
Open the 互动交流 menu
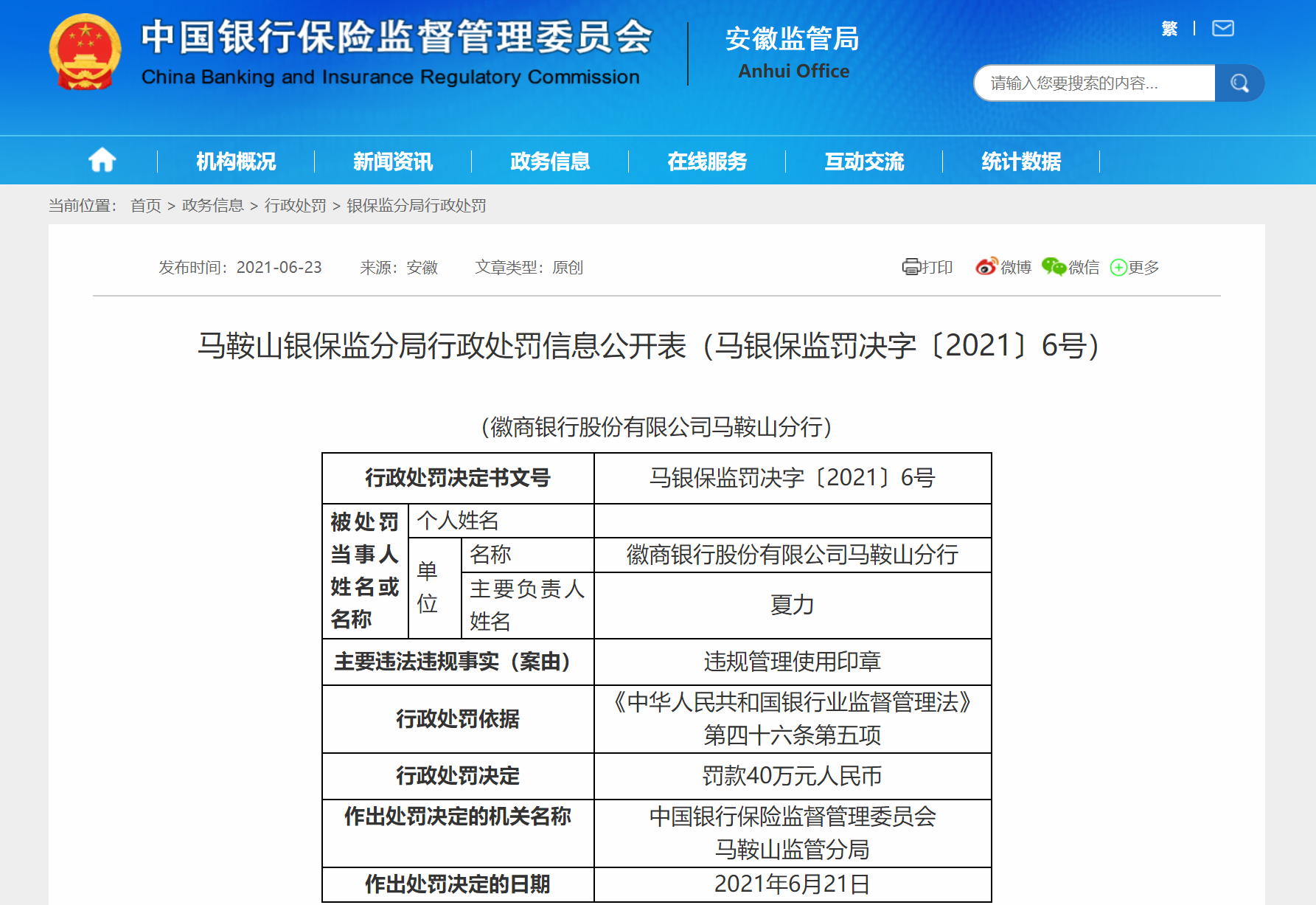(864, 161)
